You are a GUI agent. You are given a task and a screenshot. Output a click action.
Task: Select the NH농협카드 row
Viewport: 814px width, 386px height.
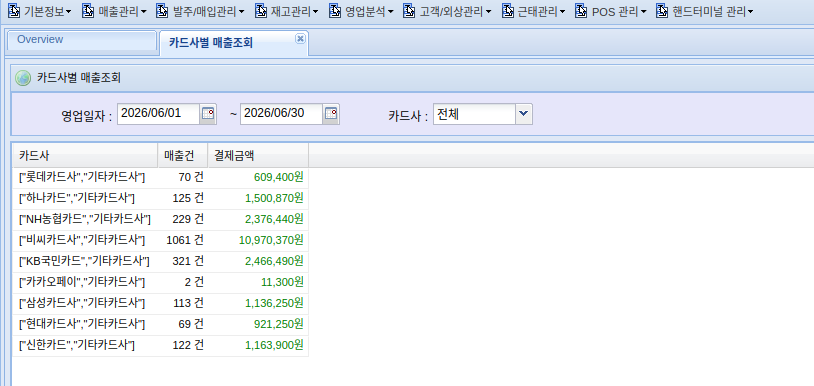(x=160, y=219)
